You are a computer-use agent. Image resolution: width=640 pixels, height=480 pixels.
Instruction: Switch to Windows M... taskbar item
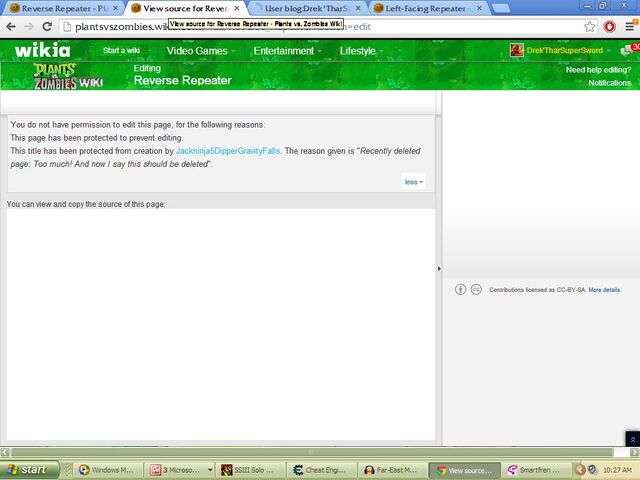pyautogui.click(x=109, y=470)
